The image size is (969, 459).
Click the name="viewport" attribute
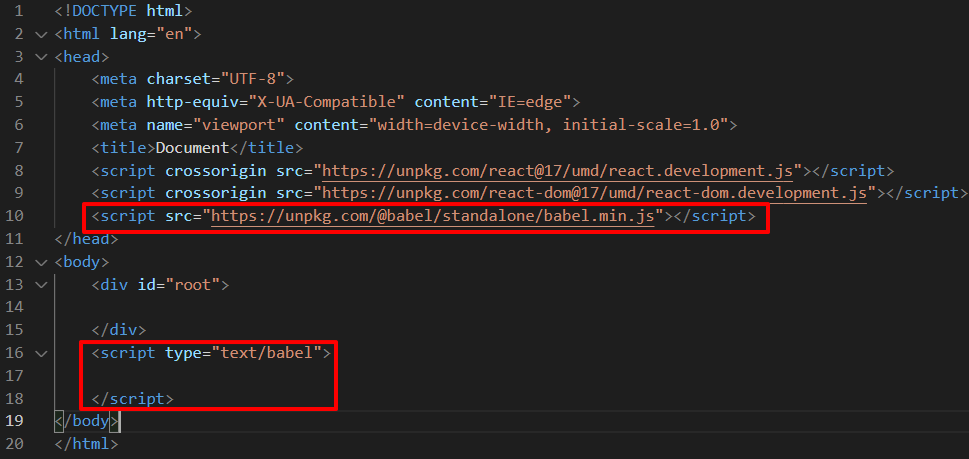tap(216, 125)
